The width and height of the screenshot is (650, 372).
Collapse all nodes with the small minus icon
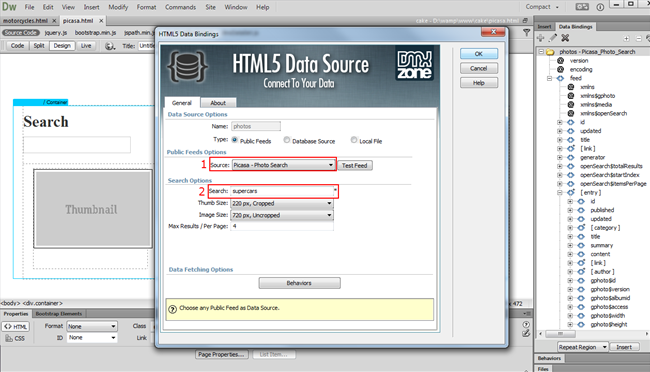click(x=639, y=39)
